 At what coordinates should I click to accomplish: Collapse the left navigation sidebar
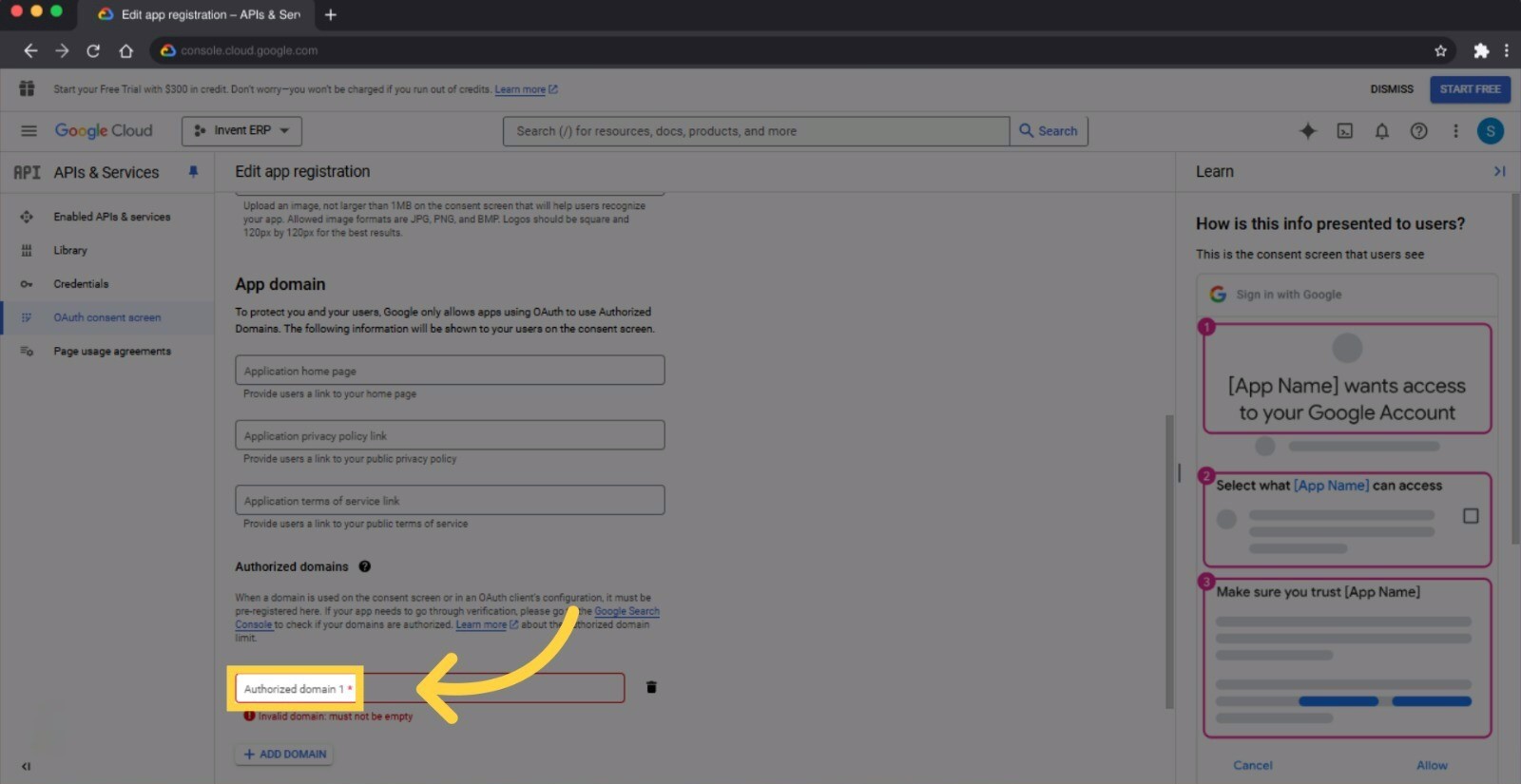pos(26,766)
